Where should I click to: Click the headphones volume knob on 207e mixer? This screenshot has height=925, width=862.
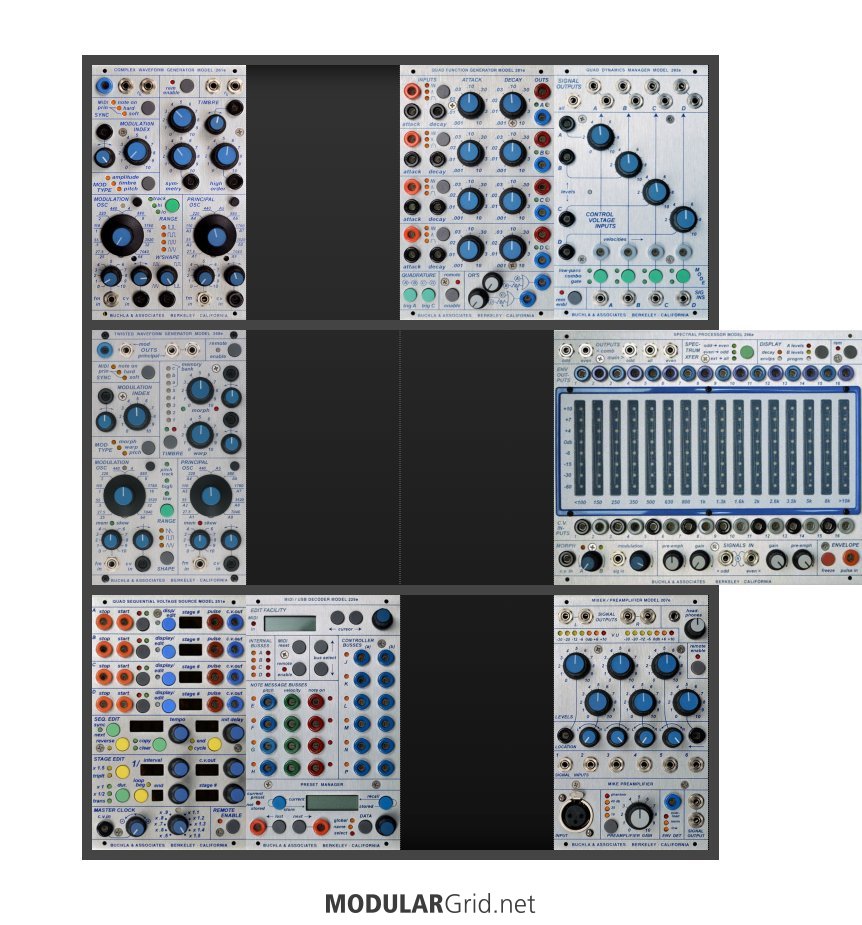coord(694,629)
